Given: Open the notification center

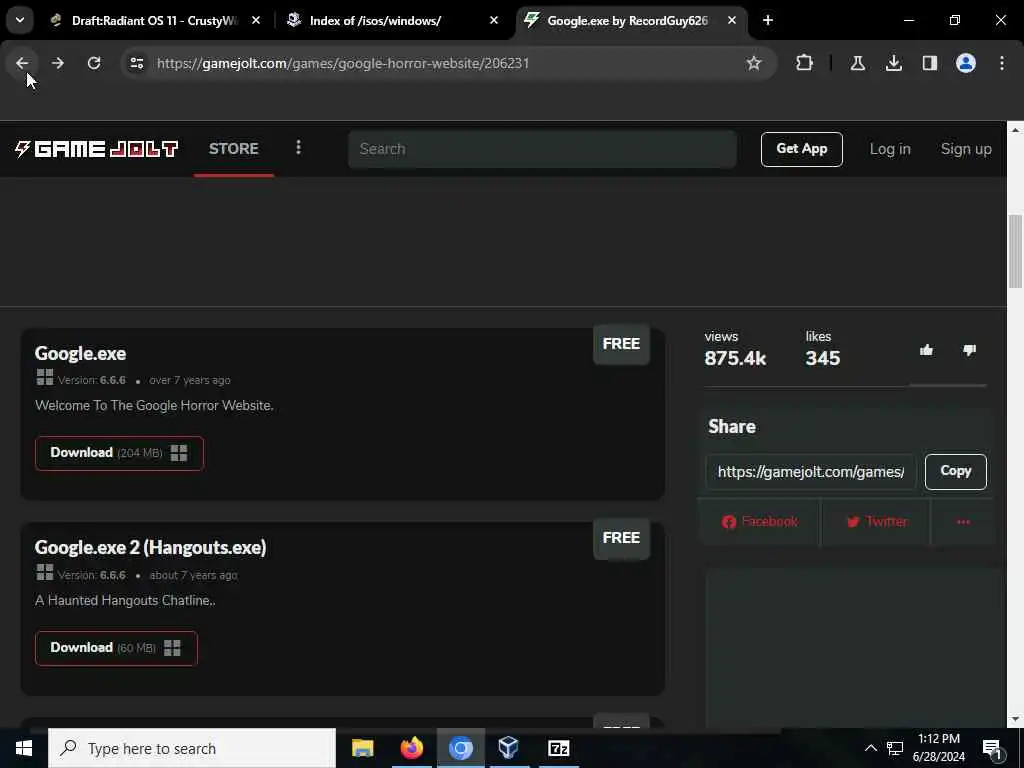Looking at the screenshot, I should click(993, 750).
